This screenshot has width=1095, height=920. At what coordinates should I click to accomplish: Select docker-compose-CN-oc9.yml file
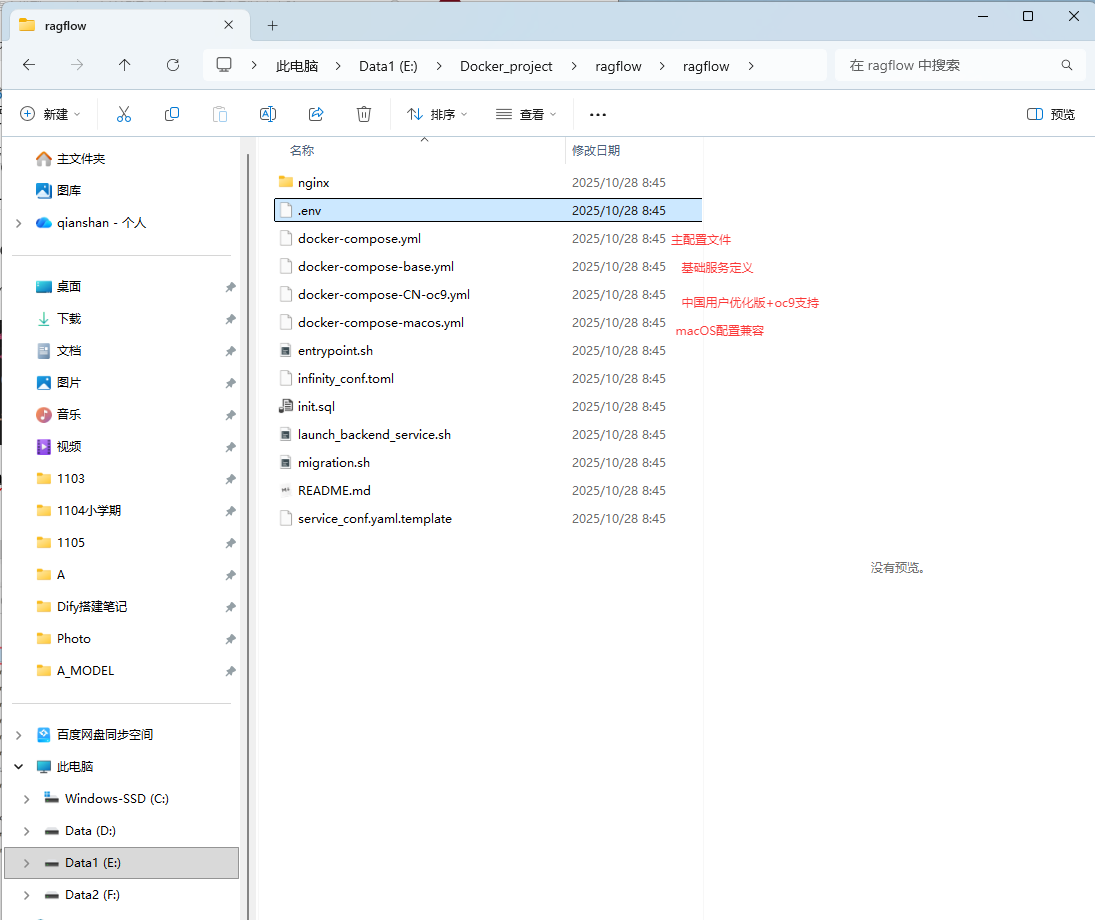[x=488, y=294]
